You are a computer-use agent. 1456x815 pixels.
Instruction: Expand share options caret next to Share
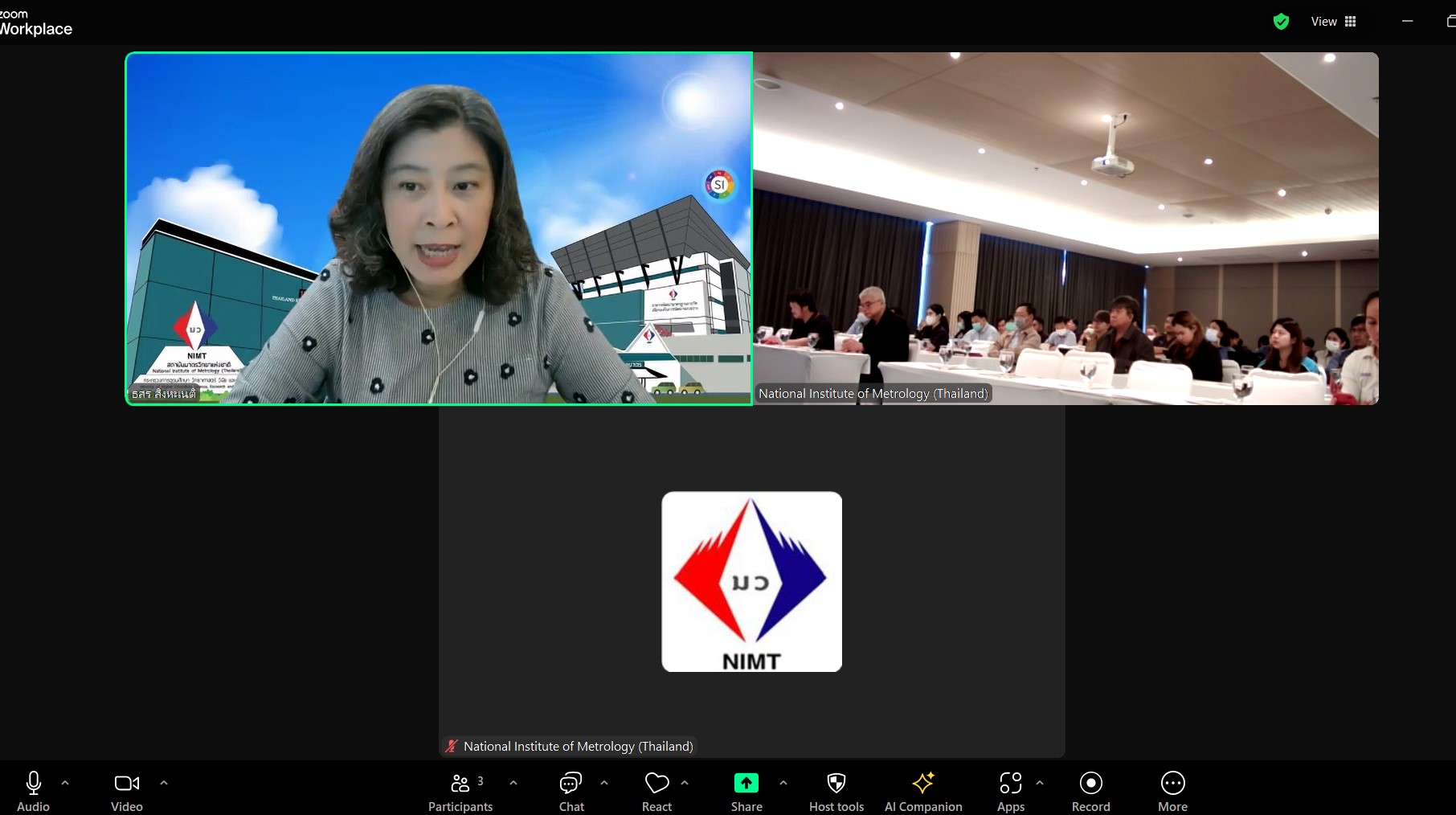pos(783,782)
